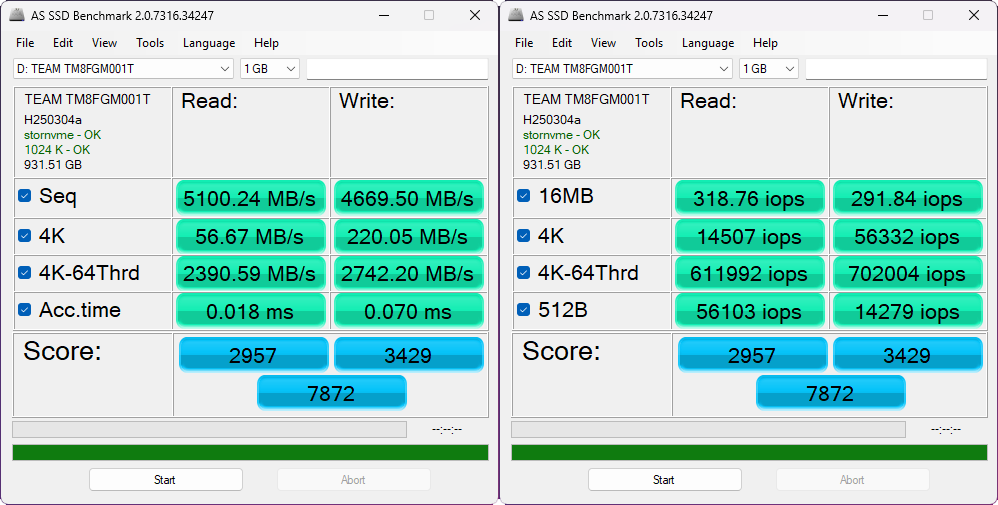Open the View menu in the right window
This screenshot has height=505, width=998.
(603, 43)
